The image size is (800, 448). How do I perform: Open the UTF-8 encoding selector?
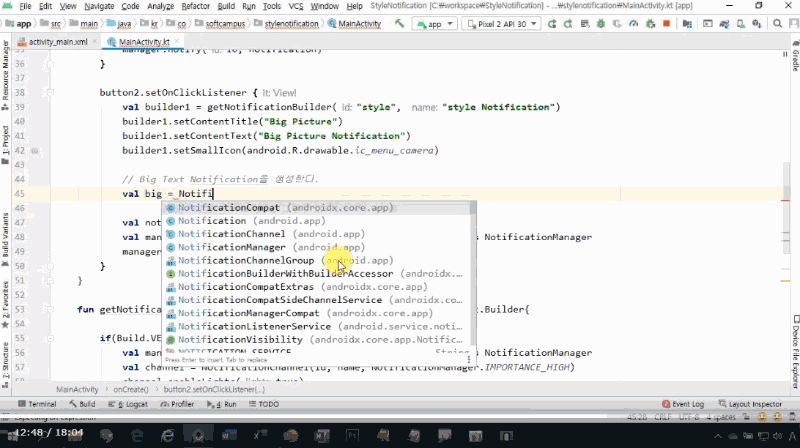687,415
